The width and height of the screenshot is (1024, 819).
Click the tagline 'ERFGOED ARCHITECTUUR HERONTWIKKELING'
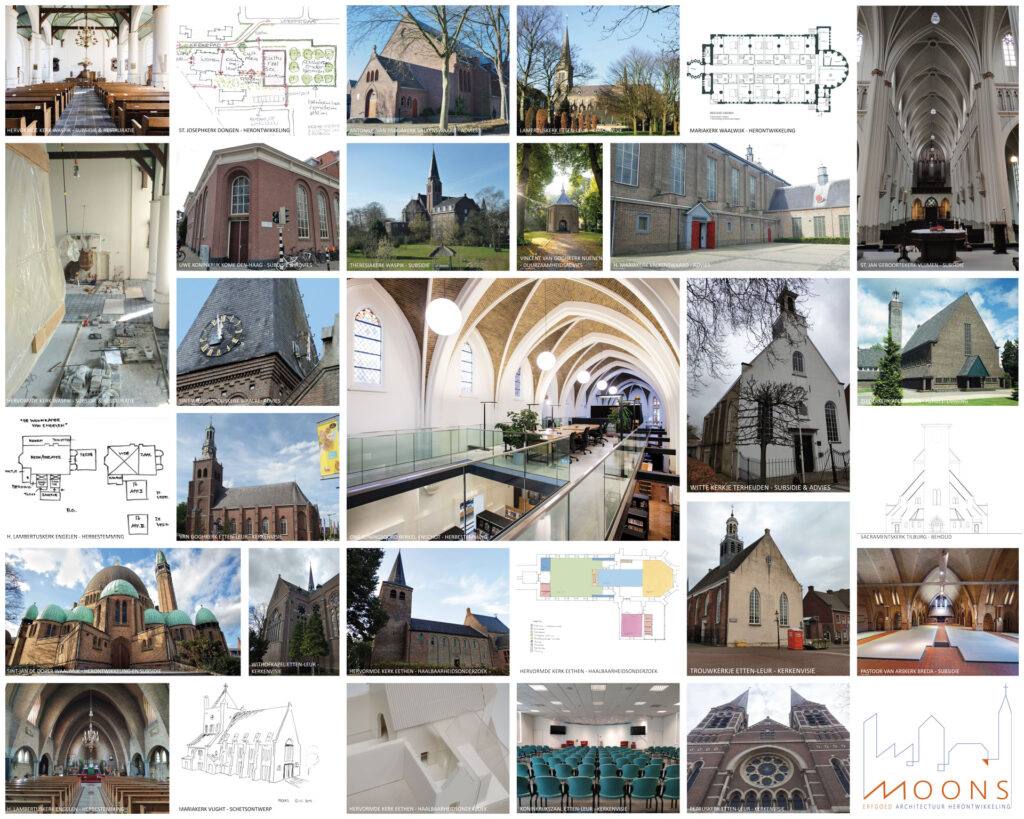click(x=936, y=807)
